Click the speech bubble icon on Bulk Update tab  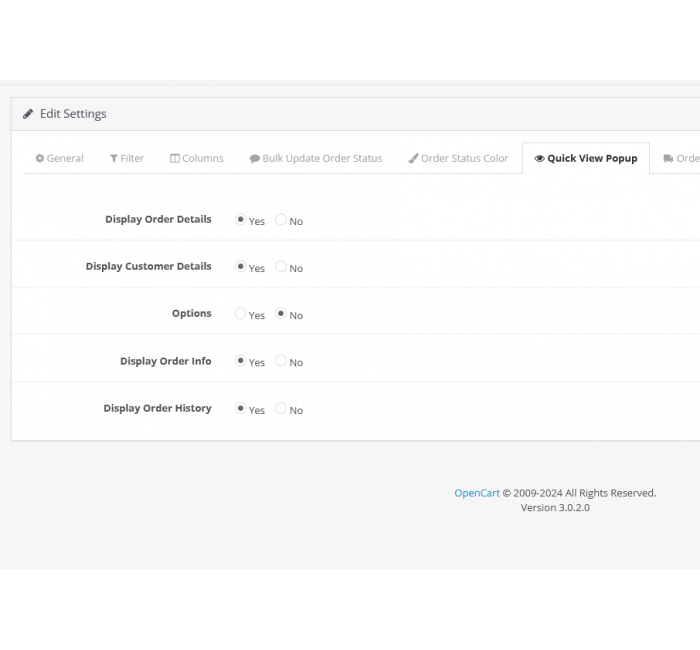(254, 159)
